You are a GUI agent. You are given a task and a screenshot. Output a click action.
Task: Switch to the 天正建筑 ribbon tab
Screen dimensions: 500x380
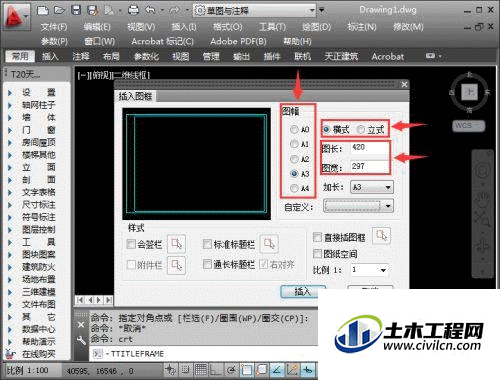[x=341, y=56]
